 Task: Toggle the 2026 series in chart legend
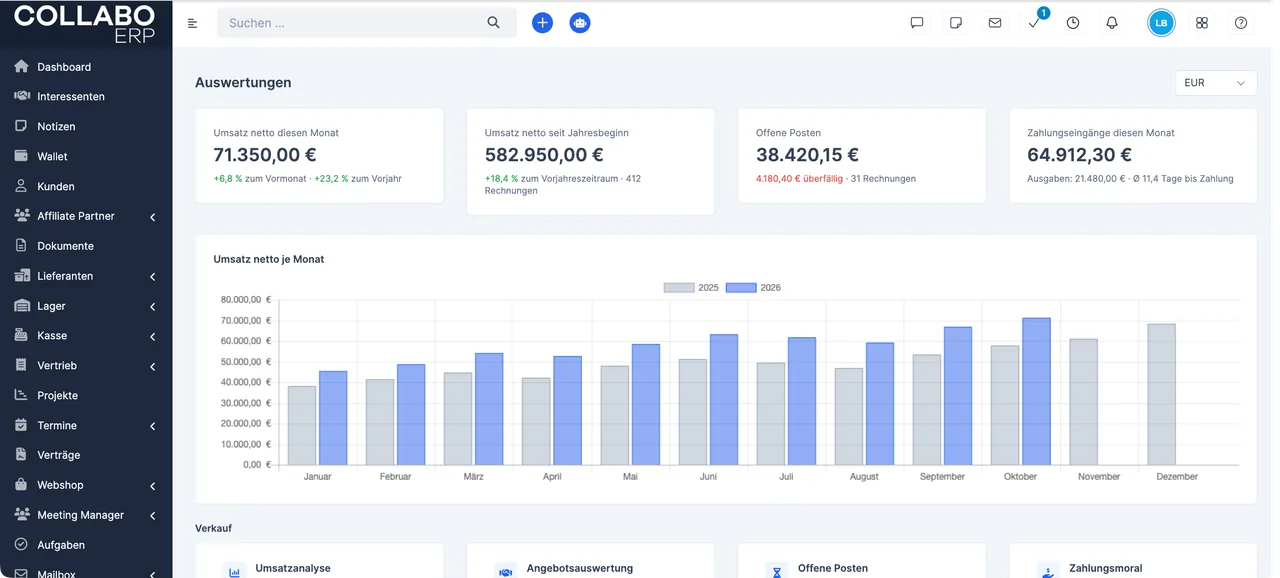click(753, 287)
